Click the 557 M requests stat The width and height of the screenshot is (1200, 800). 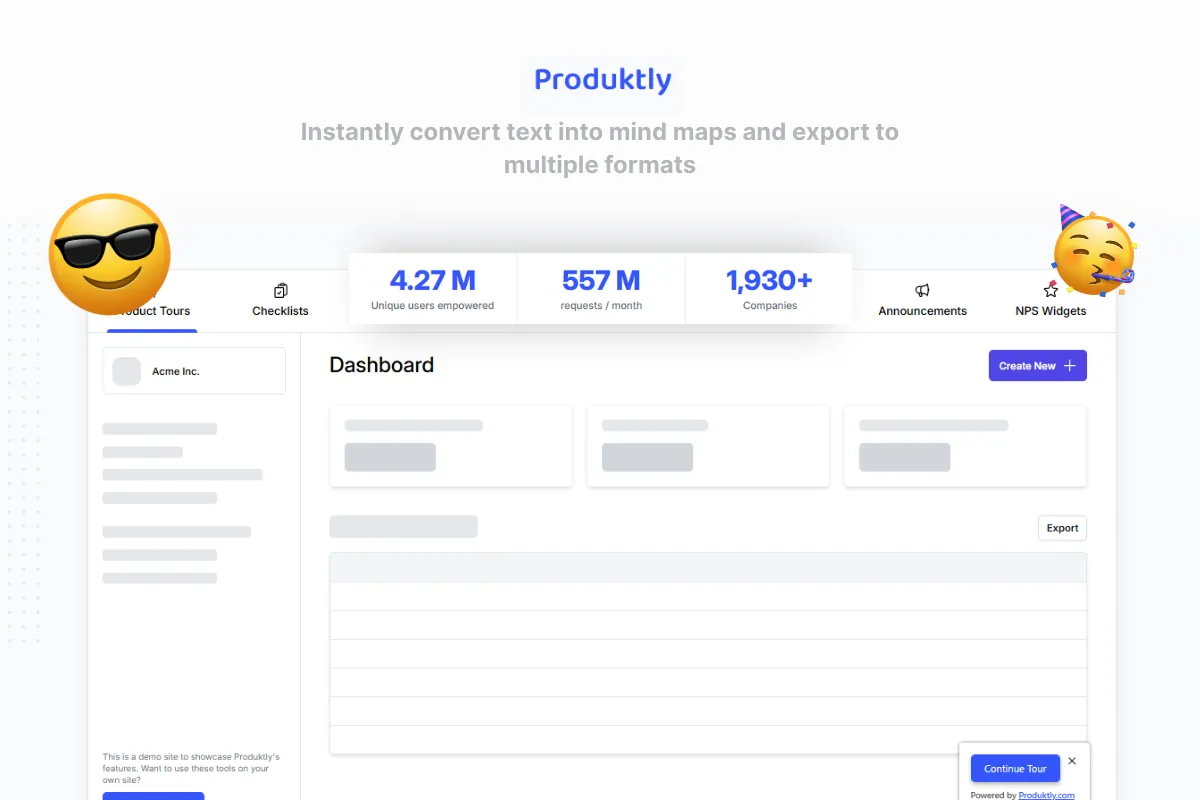[x=601, y=289]
